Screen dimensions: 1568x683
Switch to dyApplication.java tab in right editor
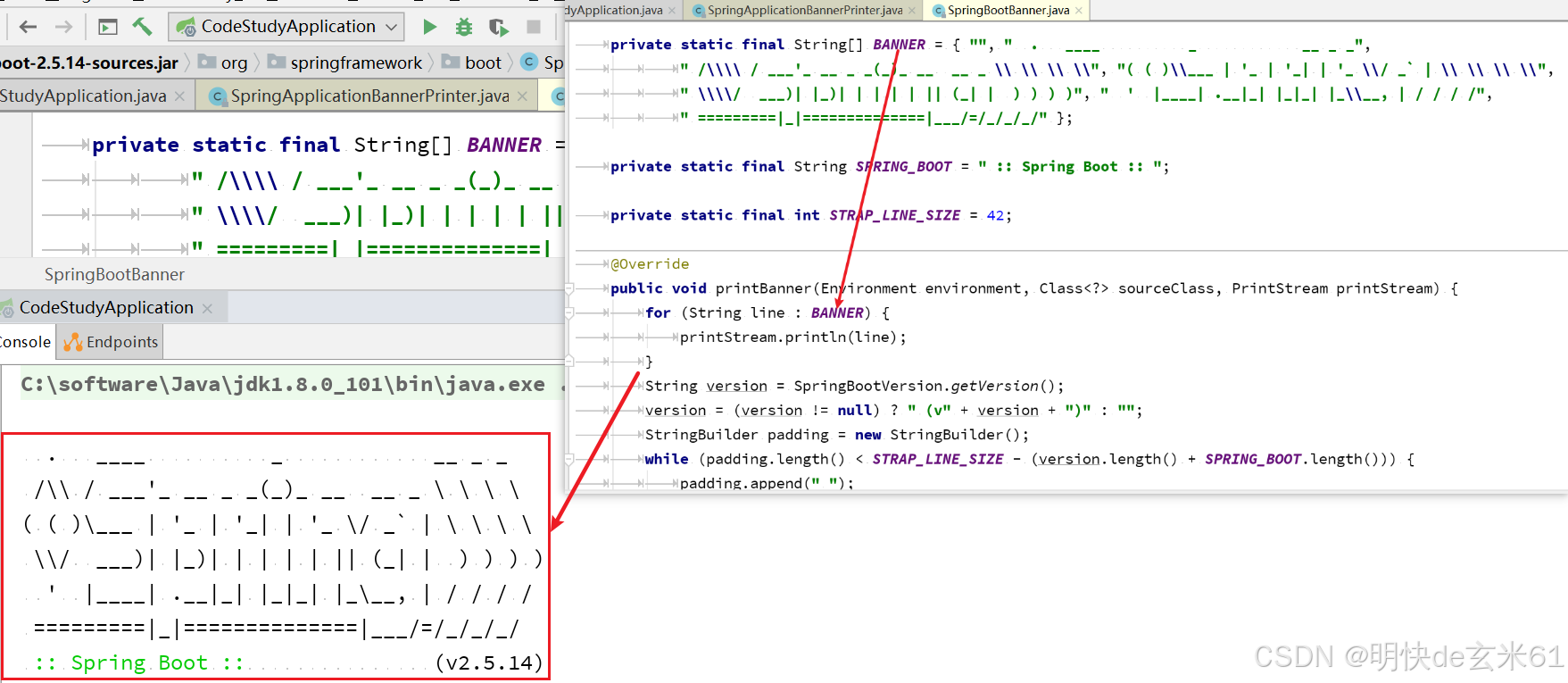point(615,10)
